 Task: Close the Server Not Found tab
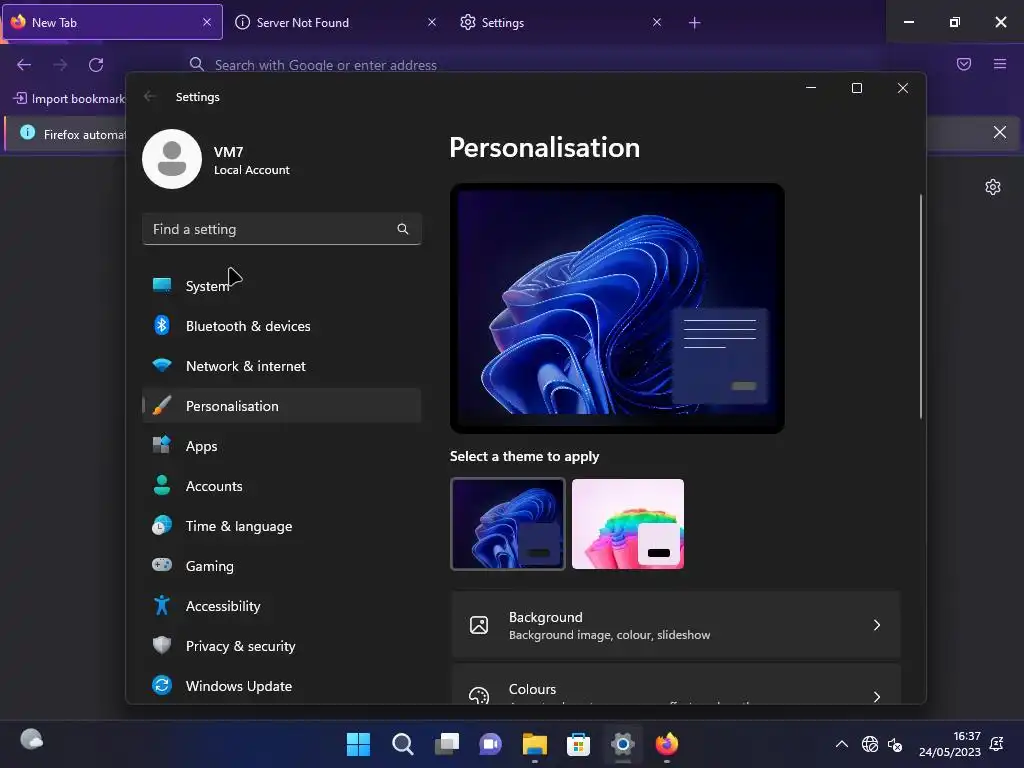point(432,22)
